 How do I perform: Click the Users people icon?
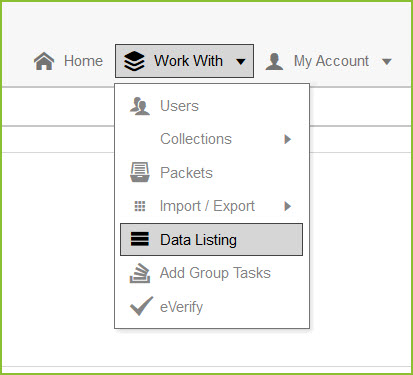(140, 106)
